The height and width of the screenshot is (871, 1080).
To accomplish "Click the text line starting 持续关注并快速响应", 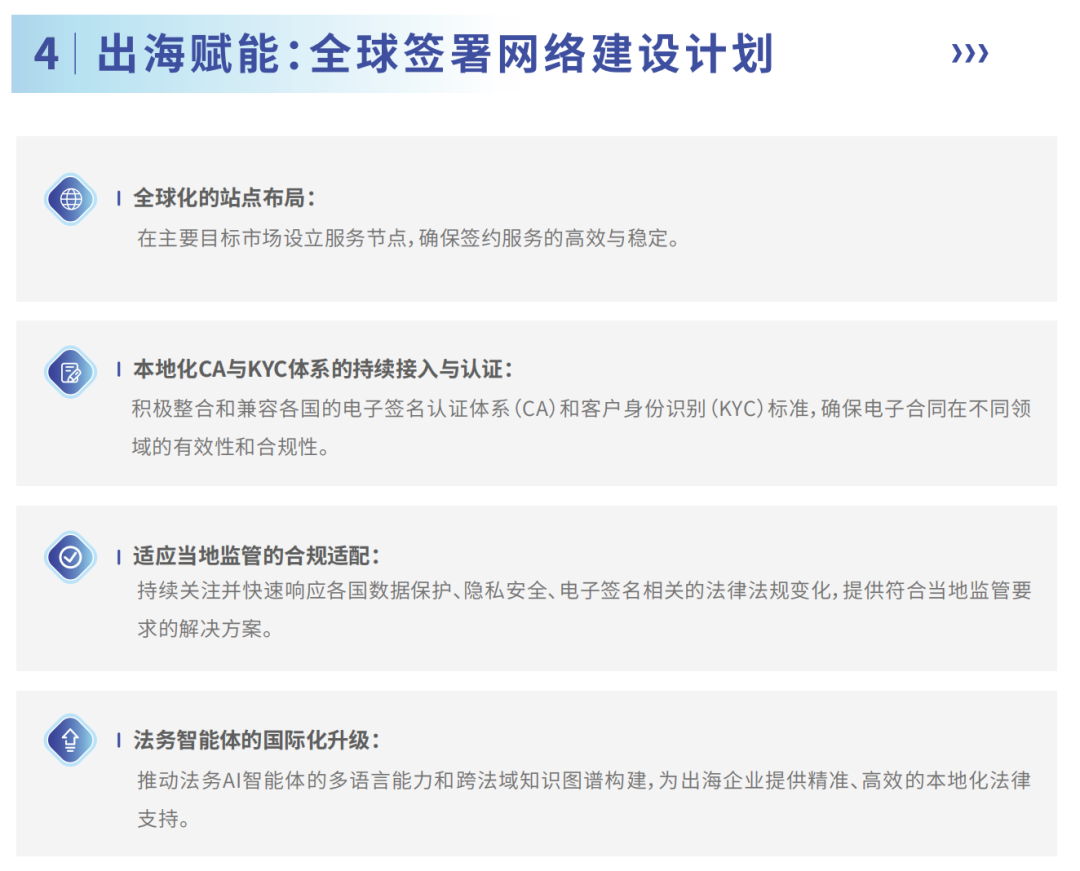I will pyautogui.click(x=583, y=591).
